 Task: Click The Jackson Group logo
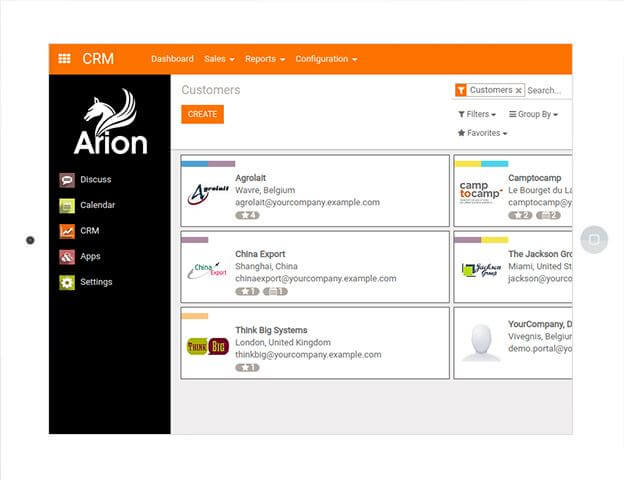pos(481,269)
